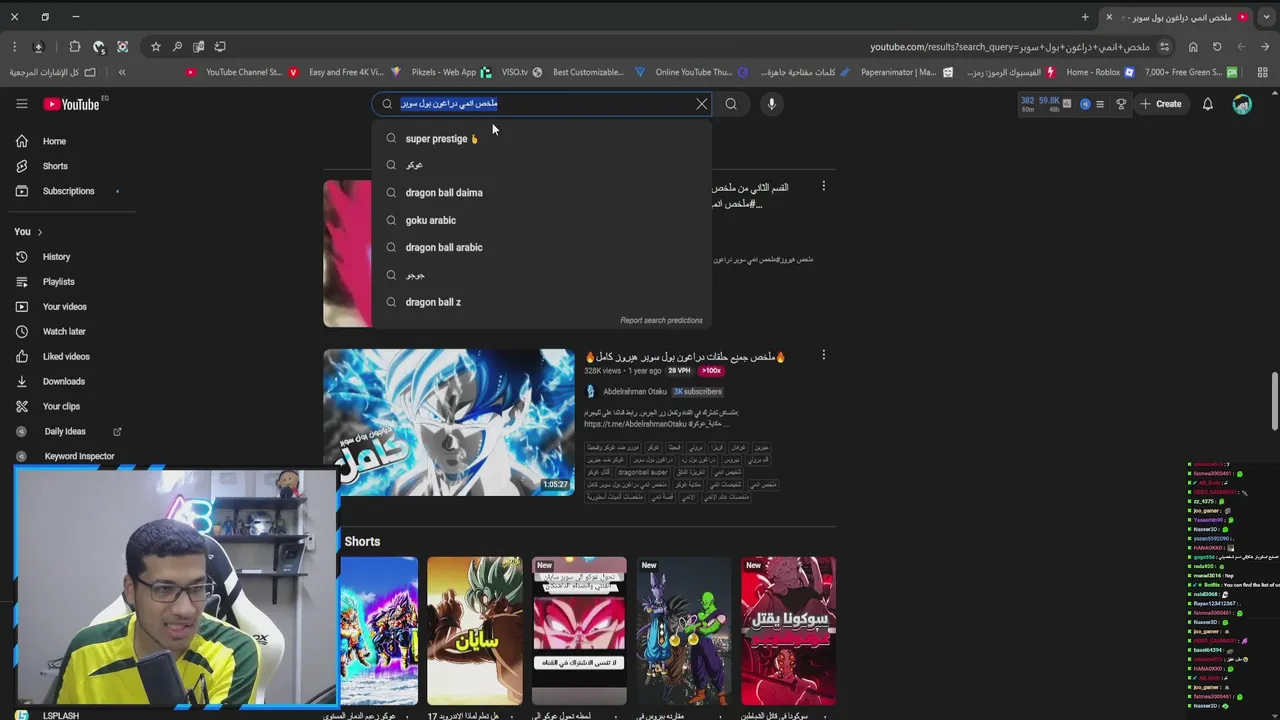
Task: Click the trophy icon in YouTube header
Action: (1121, 104)
